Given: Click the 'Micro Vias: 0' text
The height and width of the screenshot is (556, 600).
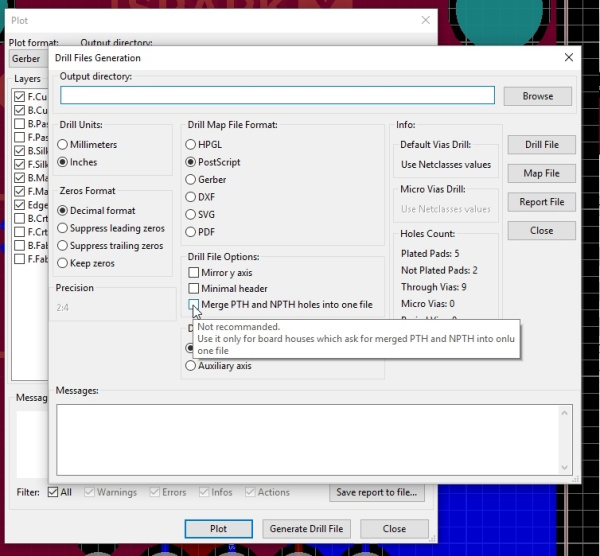Looking at the screenshot, I should [x=428, y=304].
